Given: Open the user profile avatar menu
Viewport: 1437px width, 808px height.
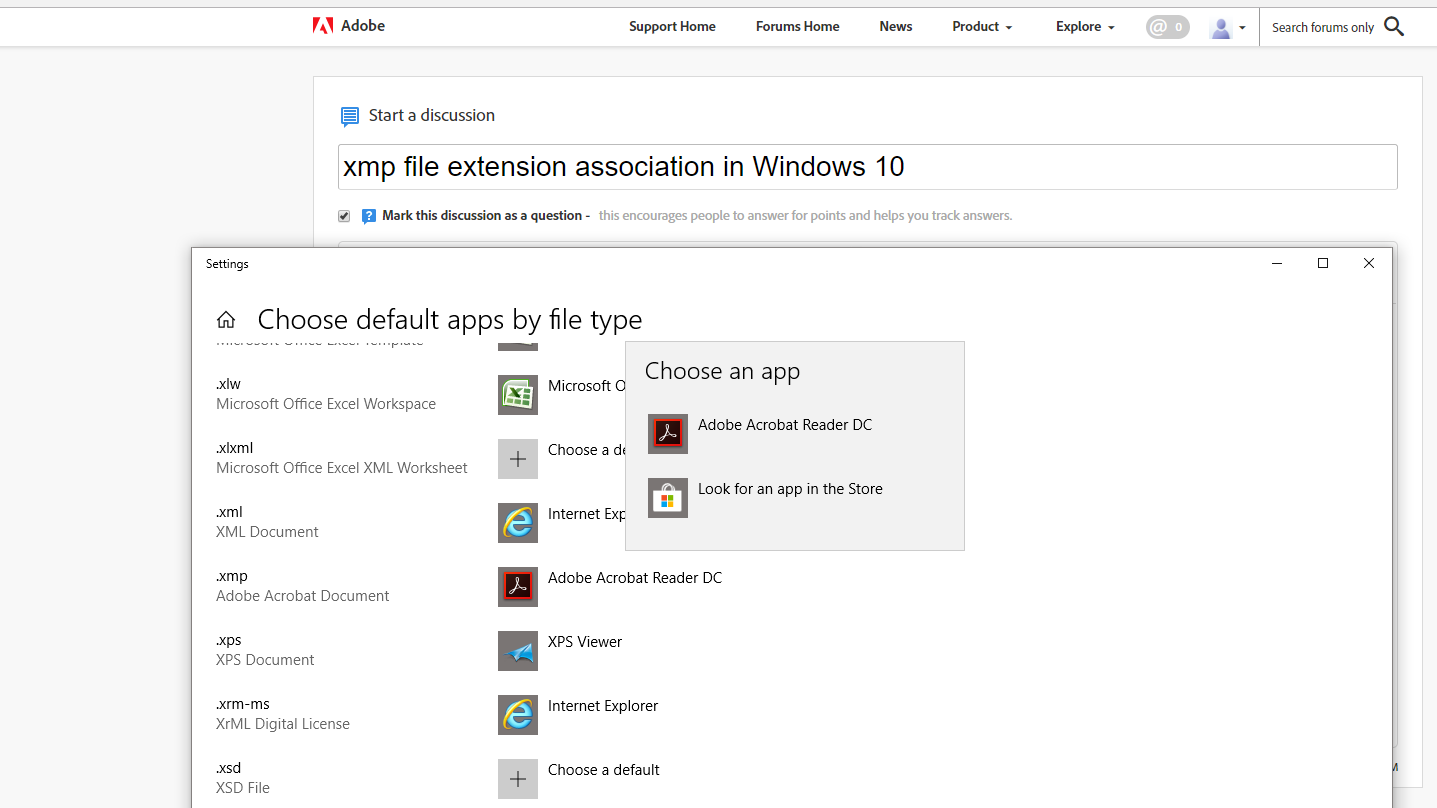Looking at the screenshot, I should coord(1227,27).
